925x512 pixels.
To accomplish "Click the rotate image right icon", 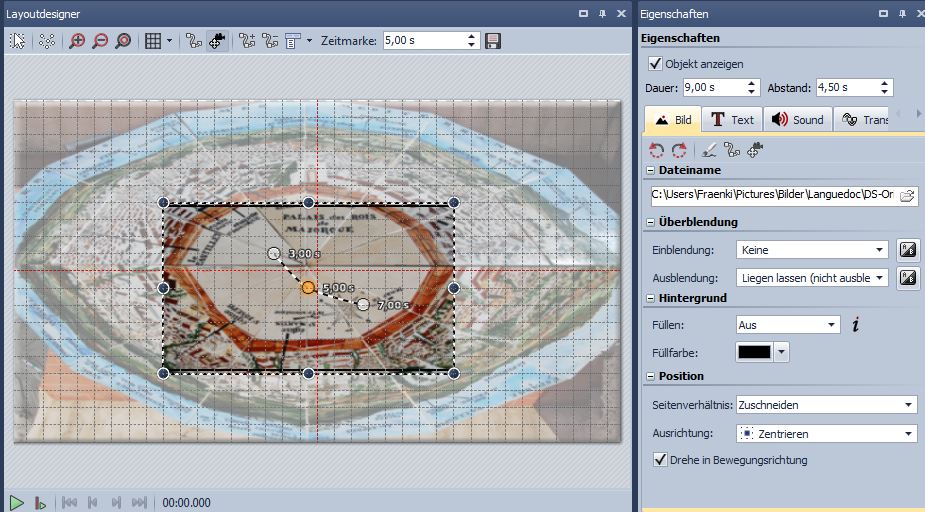I will point(679,150).
